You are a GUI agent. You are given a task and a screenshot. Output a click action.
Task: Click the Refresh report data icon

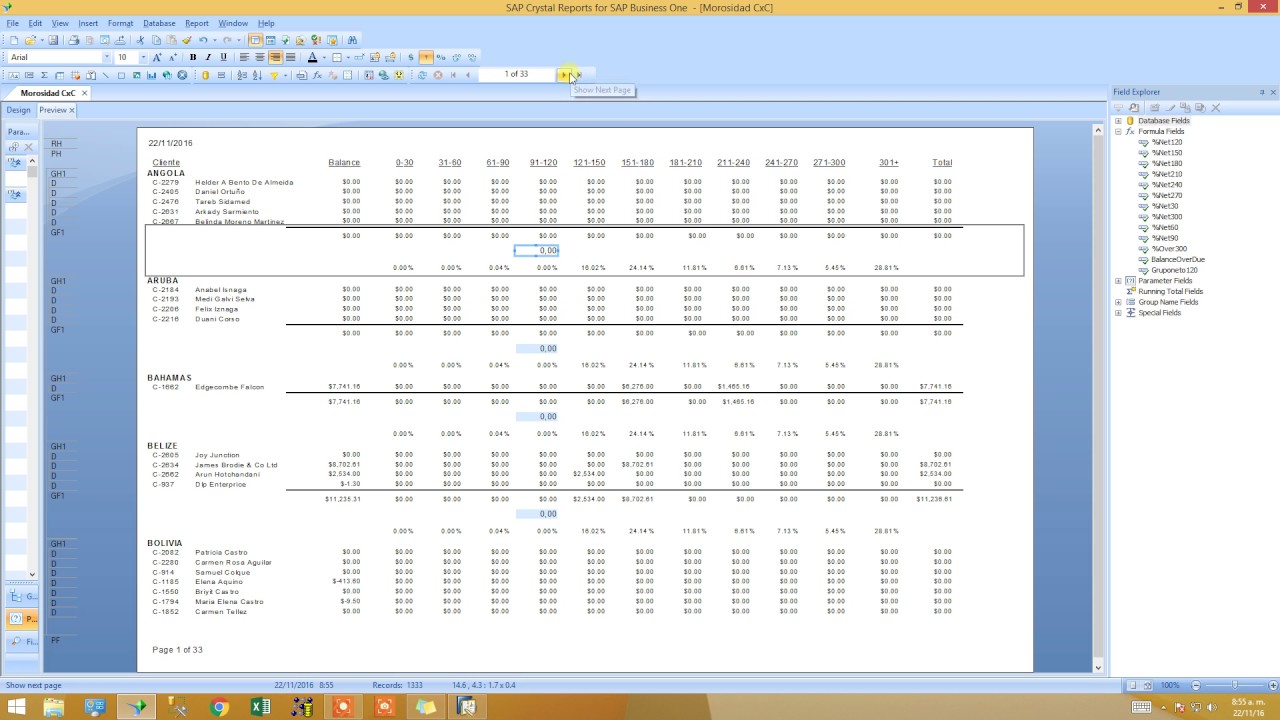tap(422, 75)
